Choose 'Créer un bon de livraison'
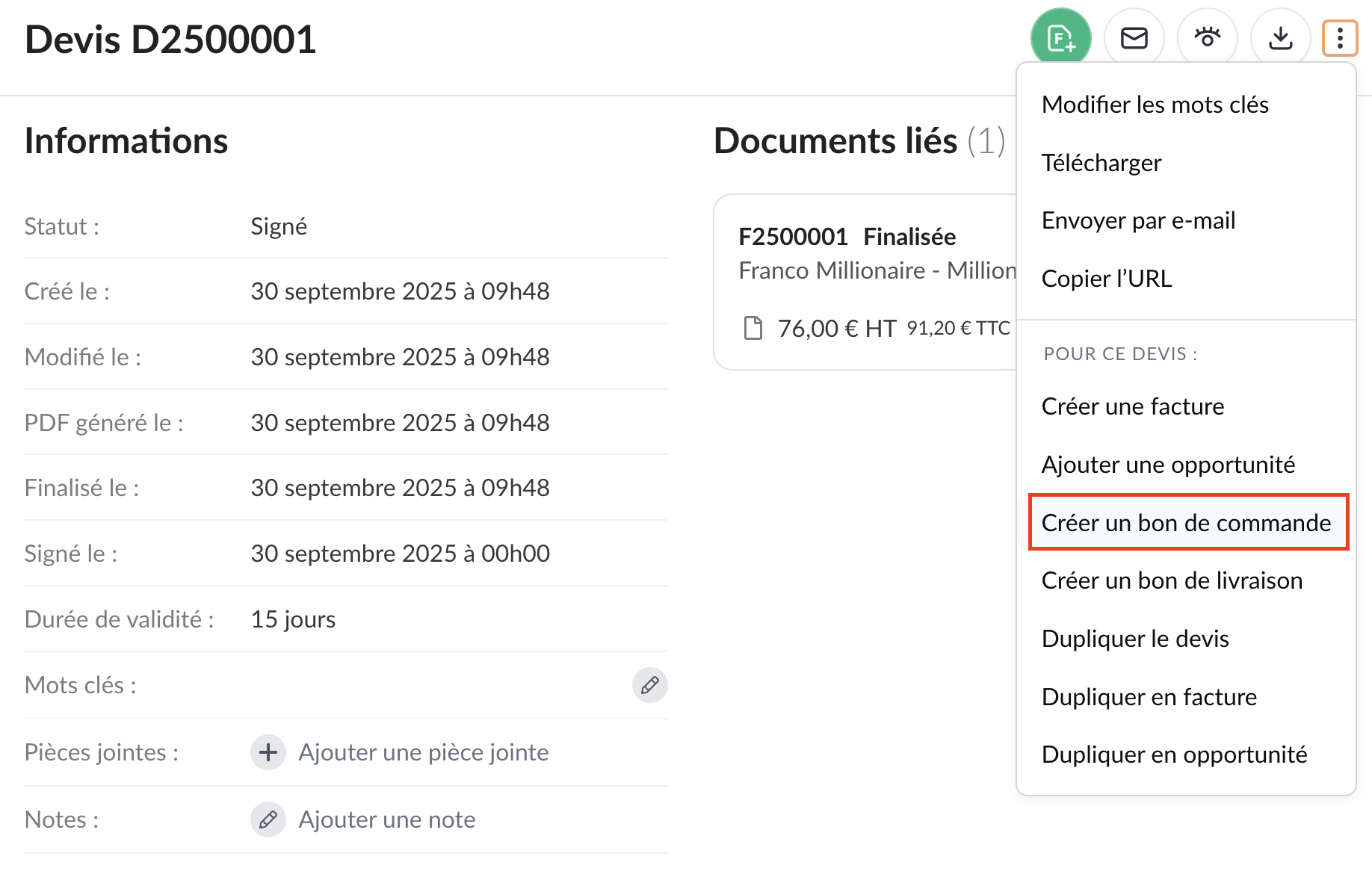 (1172, 580)
